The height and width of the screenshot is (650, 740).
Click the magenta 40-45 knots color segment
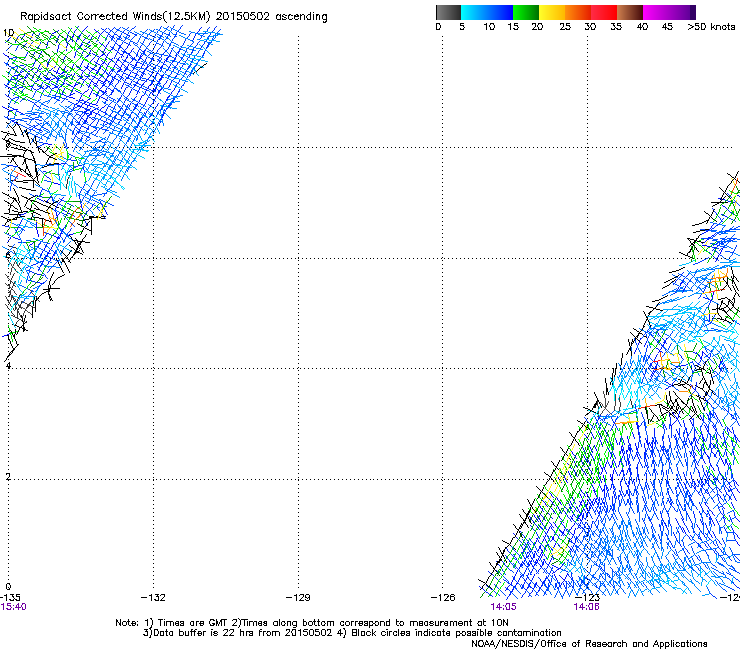click(x=656, y=12)
